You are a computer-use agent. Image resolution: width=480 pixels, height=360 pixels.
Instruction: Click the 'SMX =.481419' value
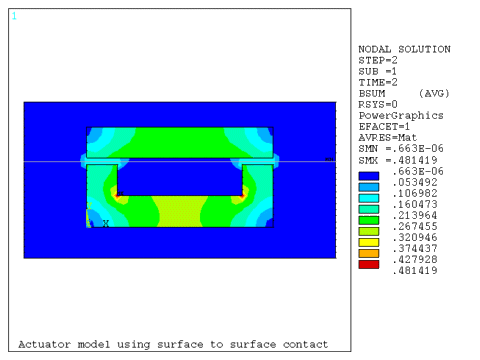[x=398, y=160]
